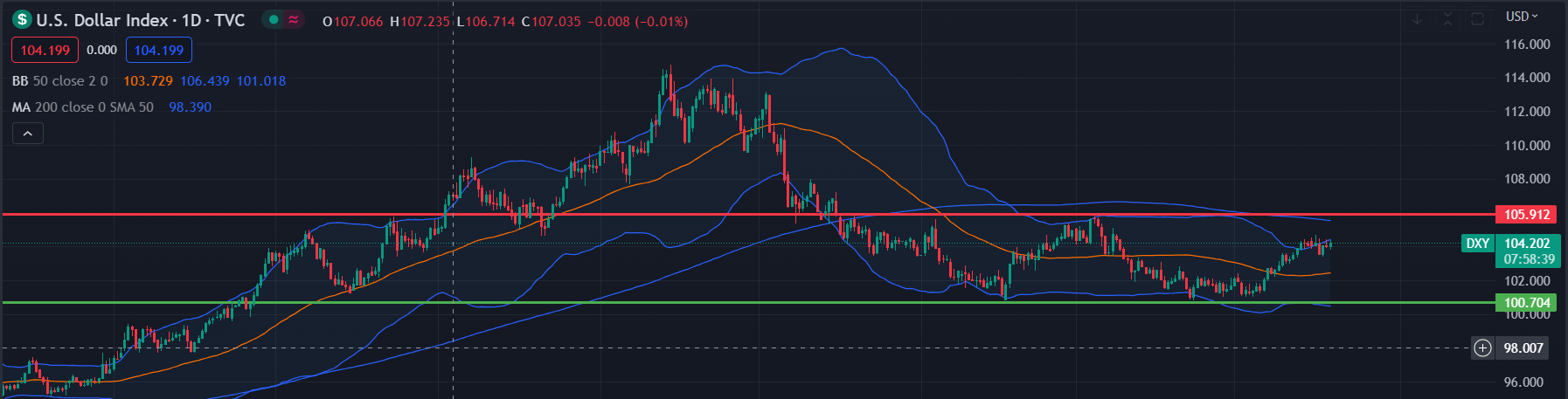Click the down arrow pane button
The height and width of the screenshot is (399, 1568).
[1418, 18]
